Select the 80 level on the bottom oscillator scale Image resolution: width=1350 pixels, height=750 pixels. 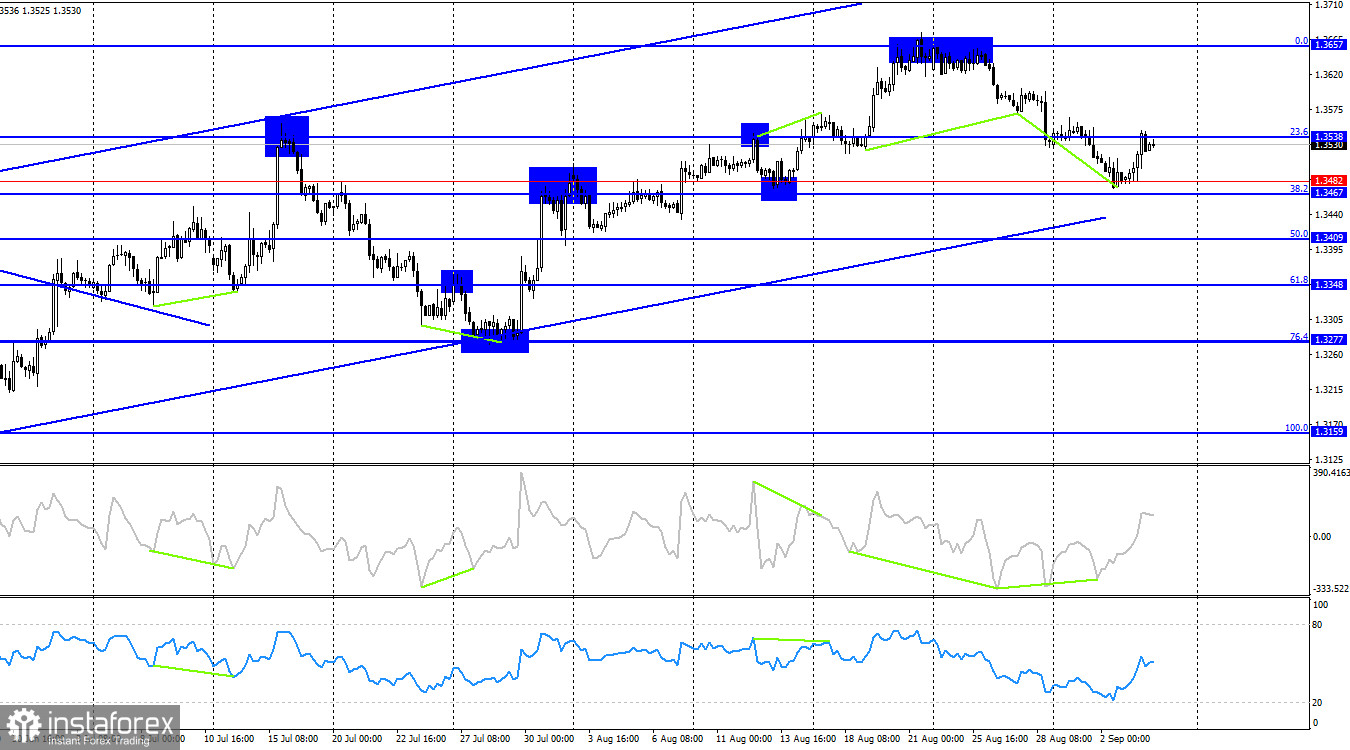(1319, 625)
